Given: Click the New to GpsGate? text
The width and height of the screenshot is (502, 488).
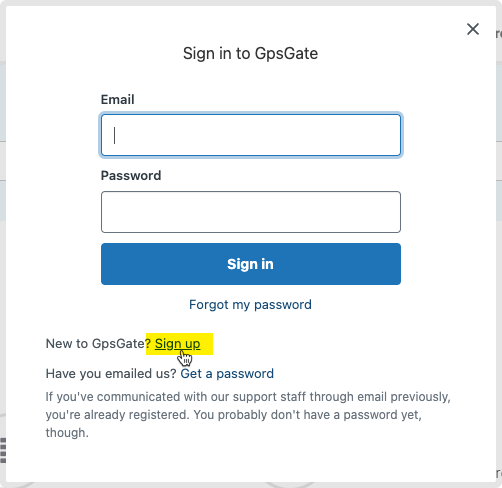Looking at the screenshot, I should click(x=99, y=344).
